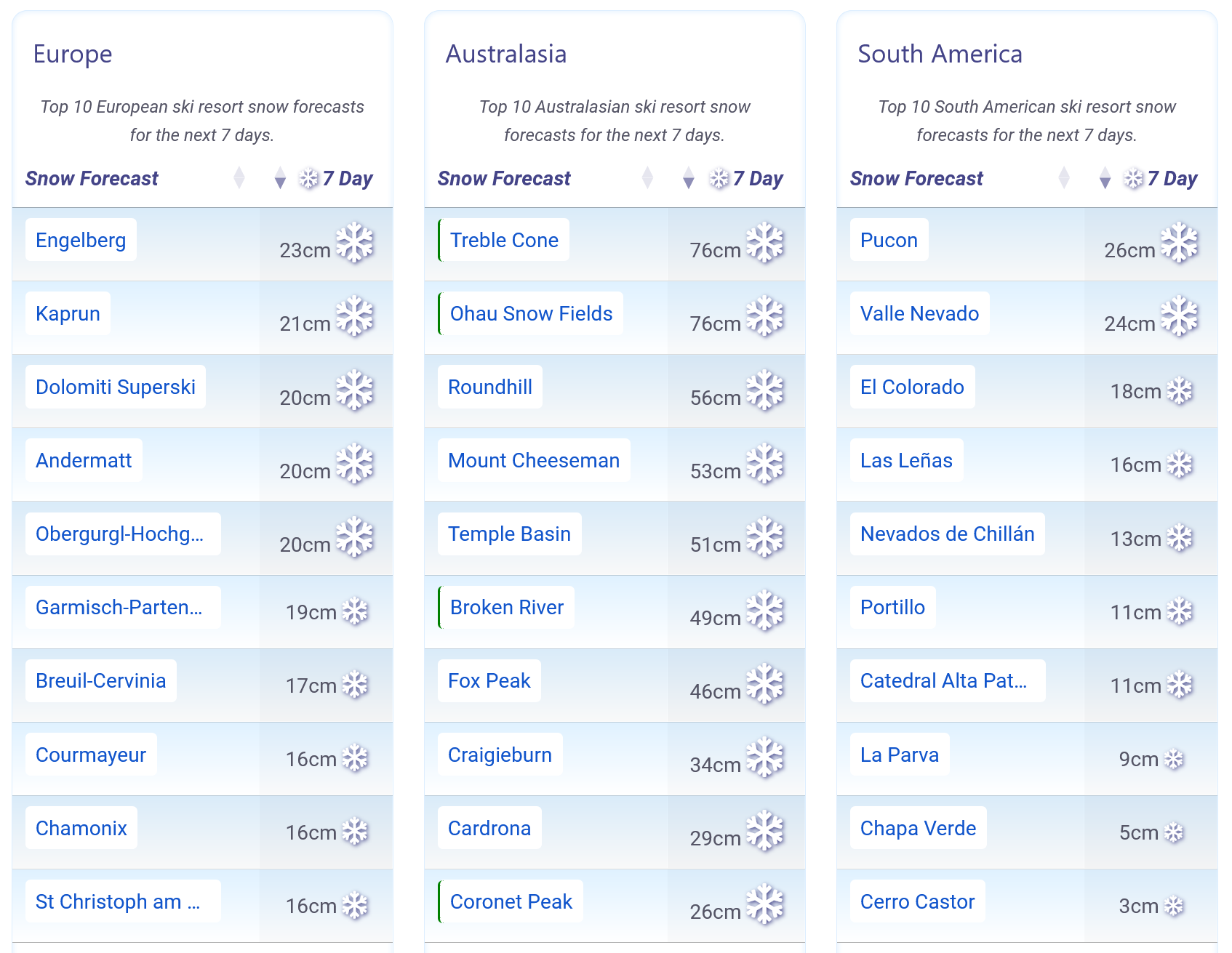Open the Ohau Snow Fields resort link

coord(531,313)
